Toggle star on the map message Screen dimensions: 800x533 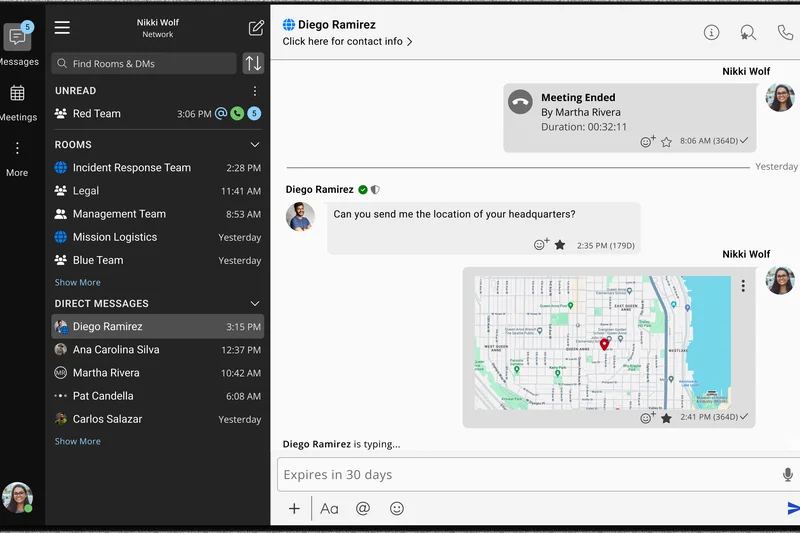(x=666, y=418)
